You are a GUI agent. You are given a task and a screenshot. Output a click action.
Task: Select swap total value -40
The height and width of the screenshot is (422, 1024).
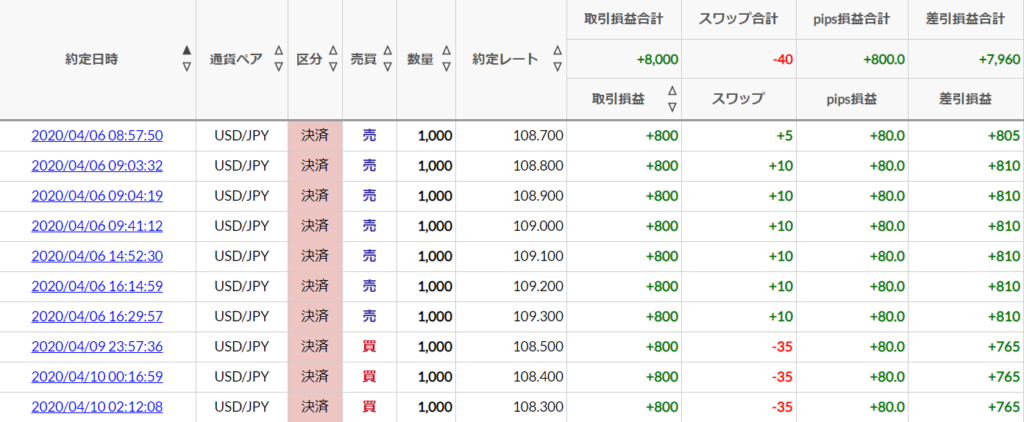782,59
